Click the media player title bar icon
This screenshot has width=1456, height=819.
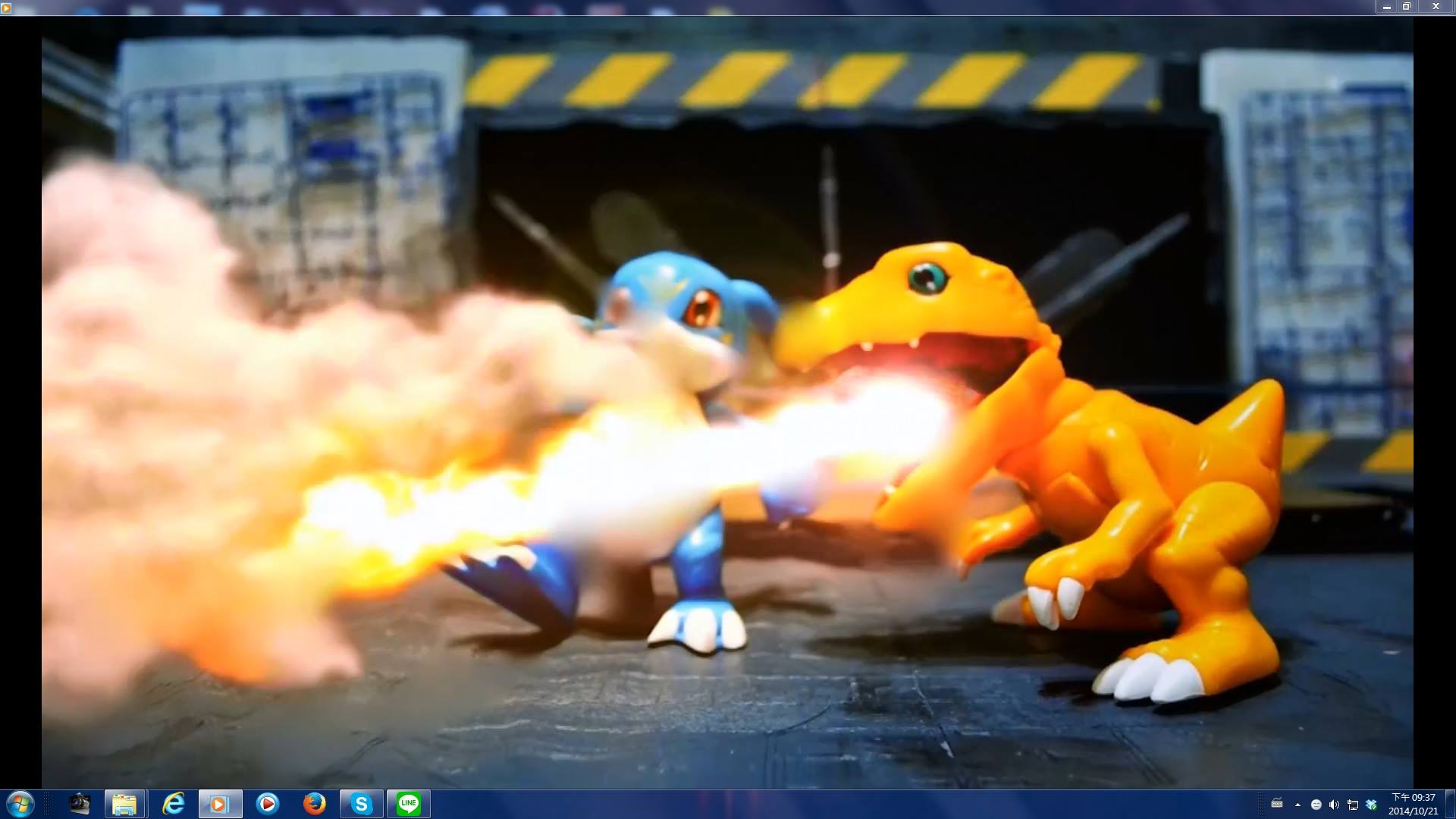(6, 8)
